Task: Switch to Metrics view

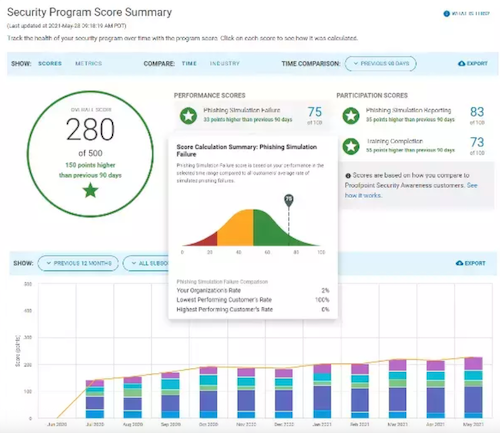Action: coord(88,63)
